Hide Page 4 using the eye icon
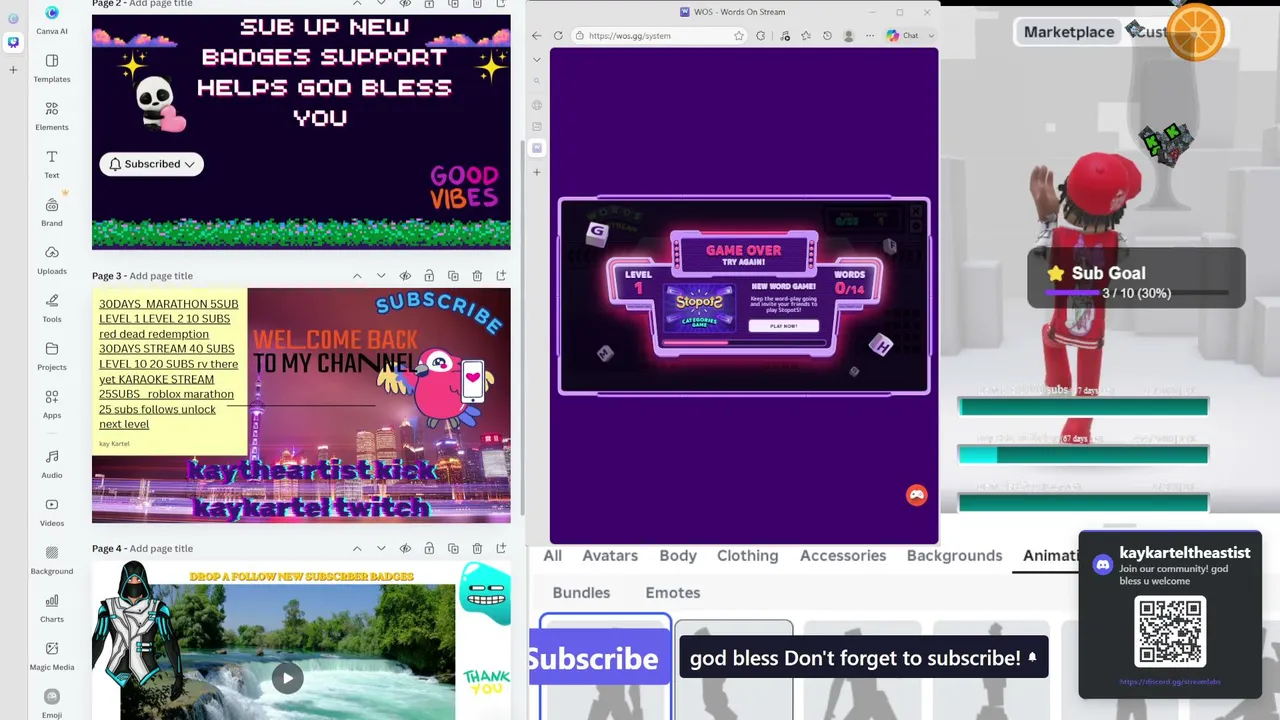 point(405,548)
